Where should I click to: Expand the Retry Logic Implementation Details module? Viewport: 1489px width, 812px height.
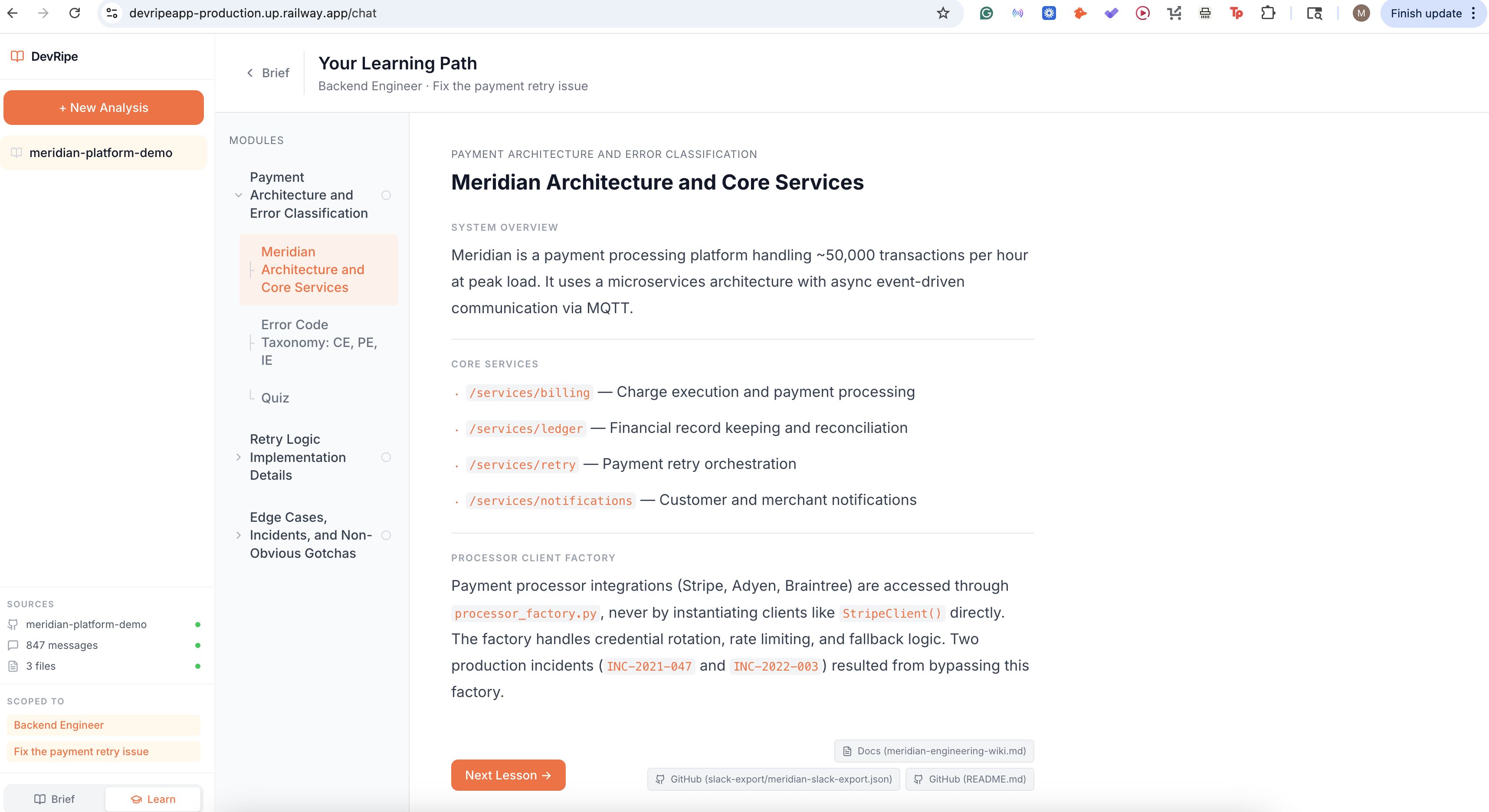238,457
